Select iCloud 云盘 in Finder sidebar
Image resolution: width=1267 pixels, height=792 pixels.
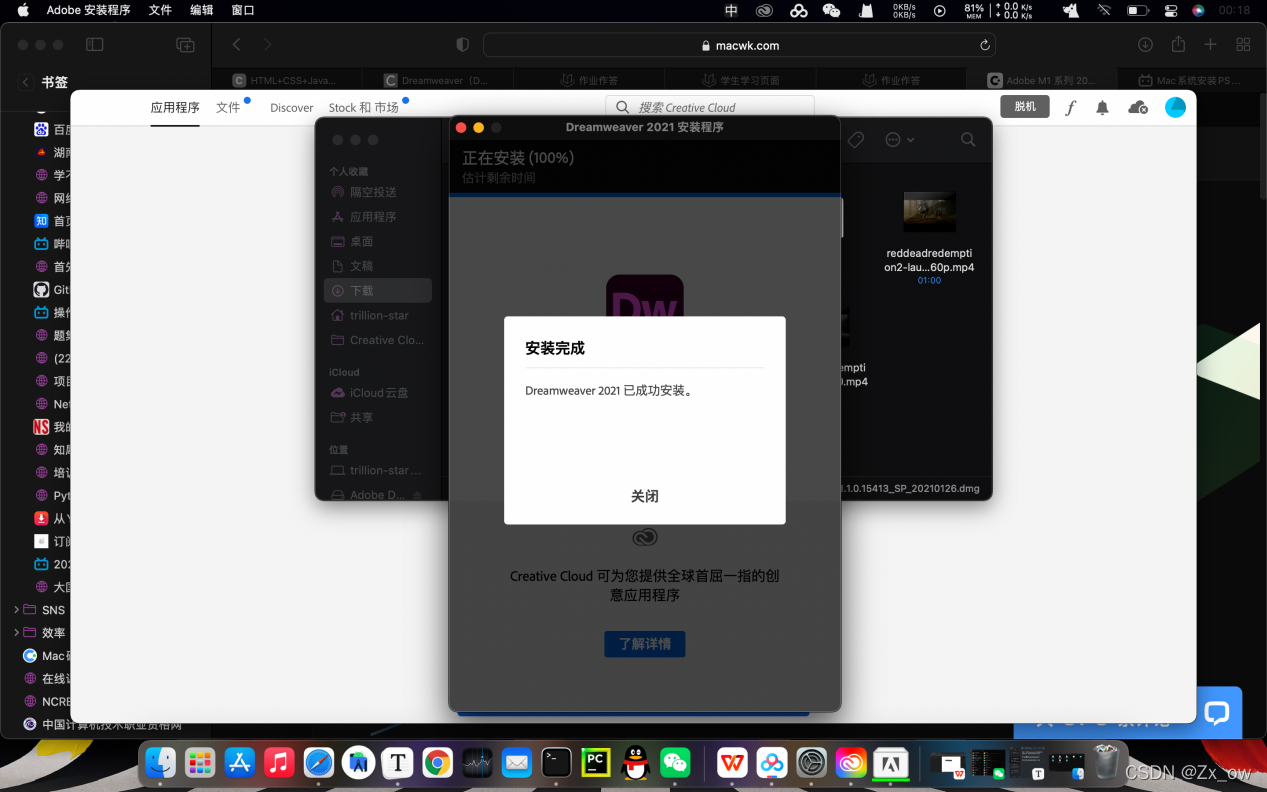click(378, 393)
